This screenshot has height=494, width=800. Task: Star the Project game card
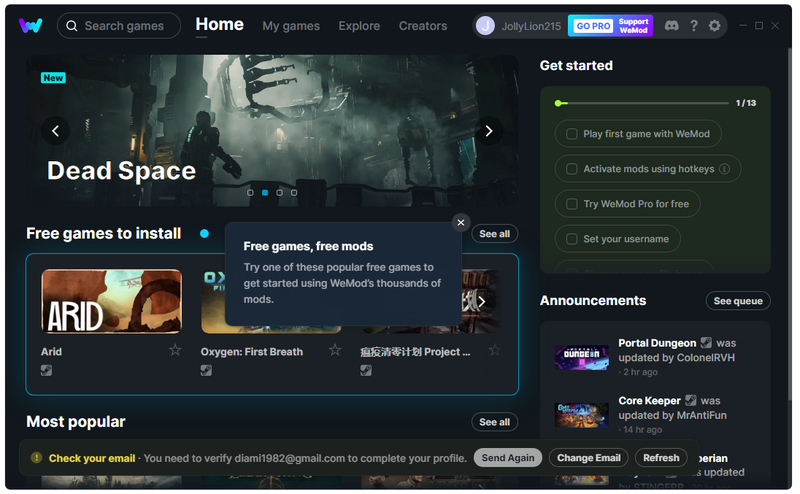(494, 350)
